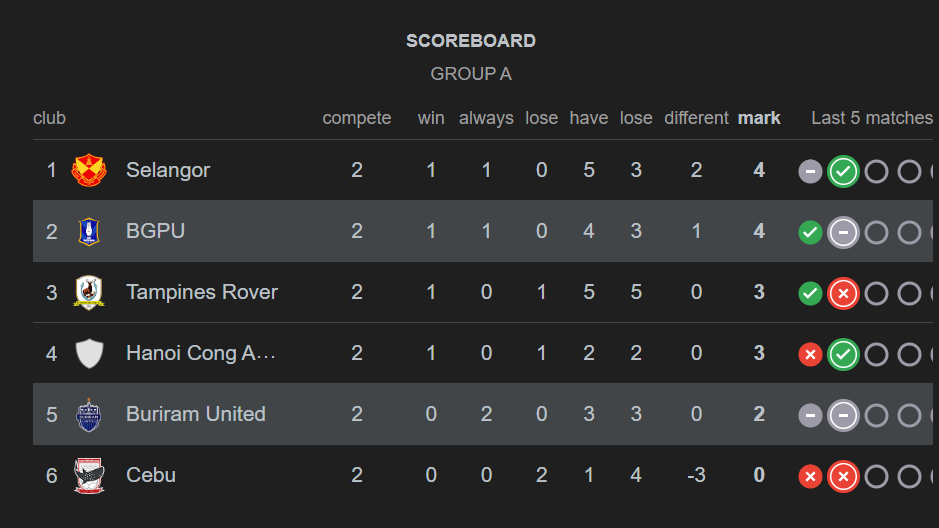Click Tampines Rover's latest loss icon

843,293
